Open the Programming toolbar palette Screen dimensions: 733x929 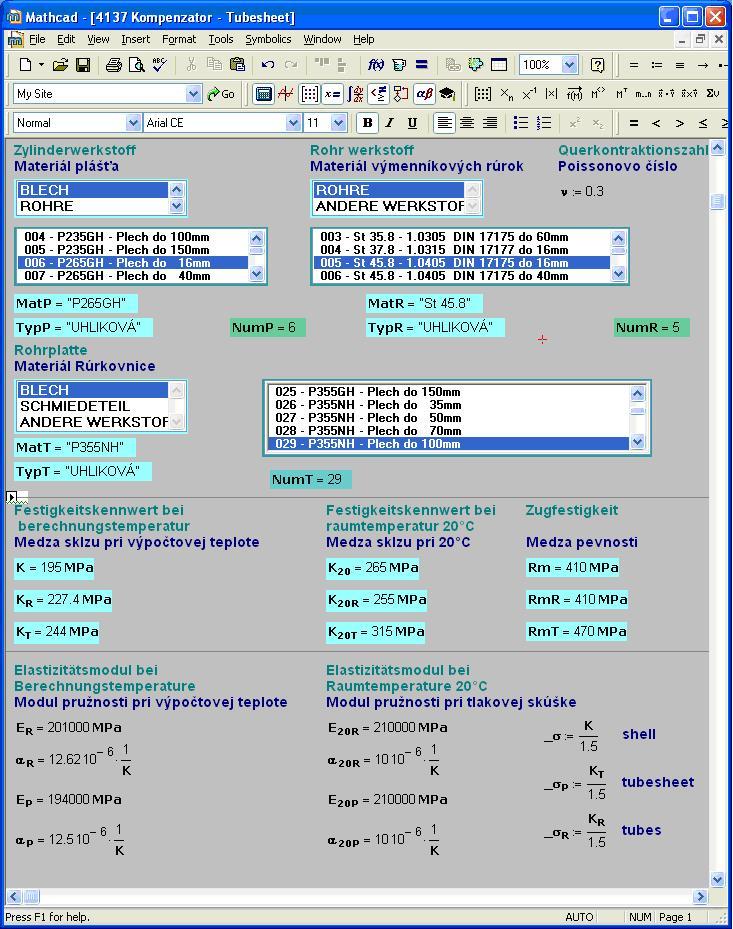(x=401, y=94)
